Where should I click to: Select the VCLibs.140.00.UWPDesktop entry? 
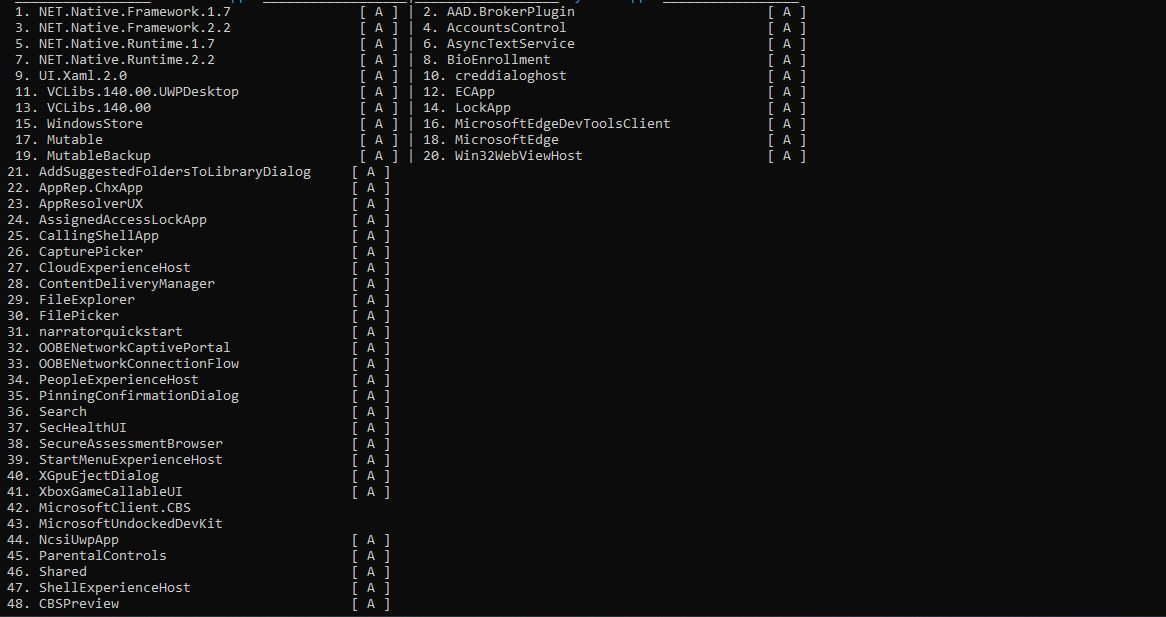click(142, 92)
